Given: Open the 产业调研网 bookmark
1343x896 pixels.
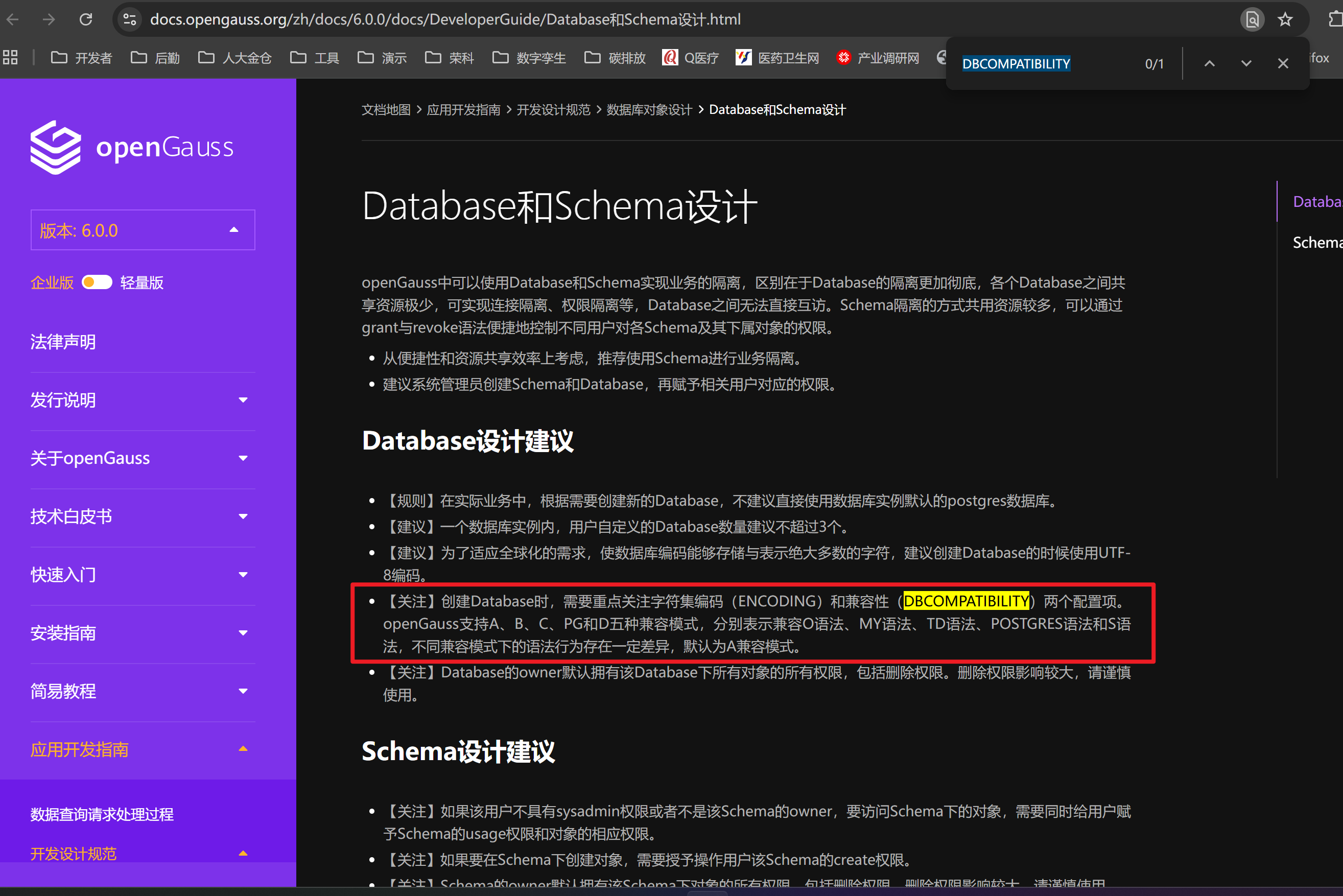Looking at the screenshot, I should click(x=878, y=58).
